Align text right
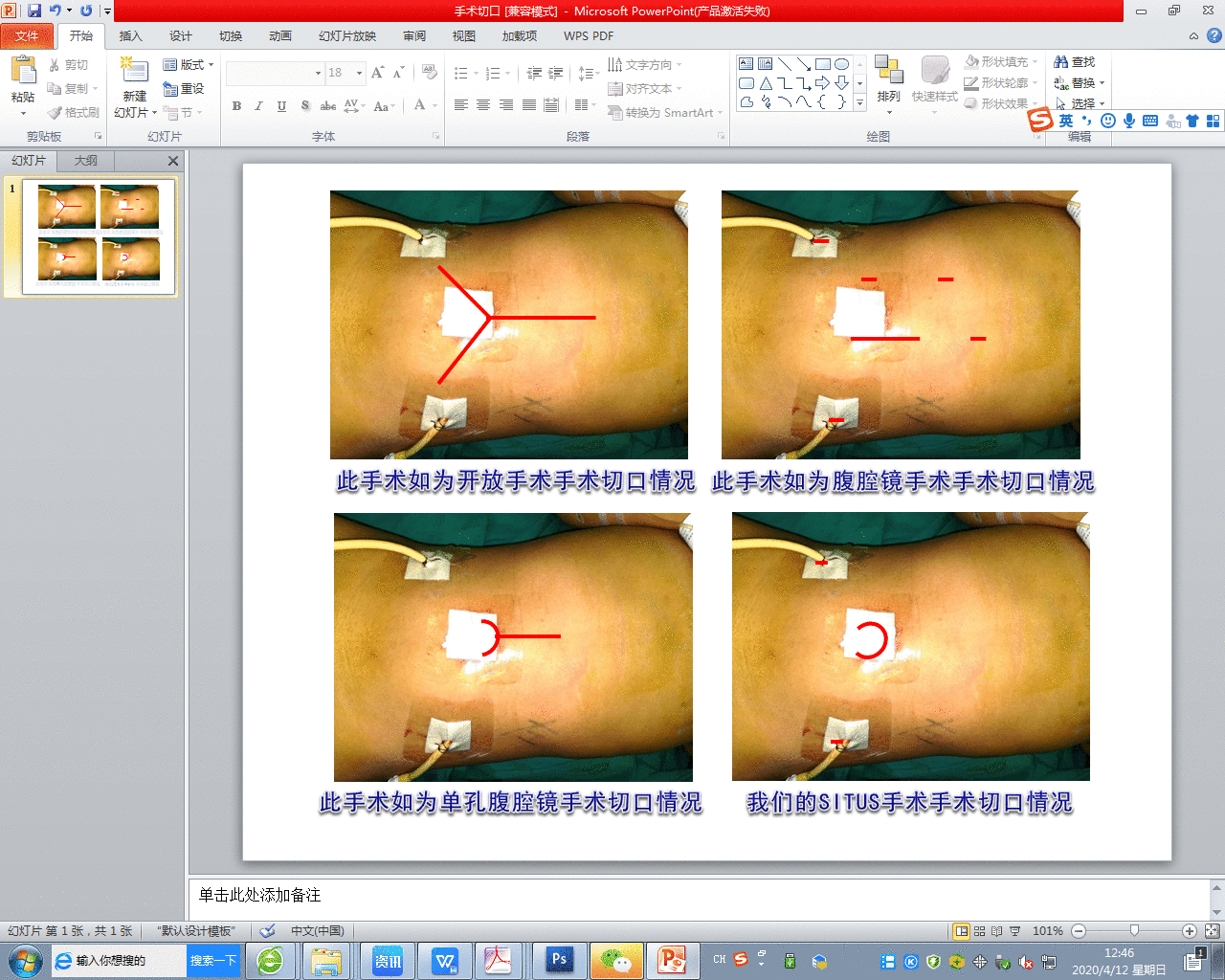This screenshot has width=1225, height=980. click(506, 105)
